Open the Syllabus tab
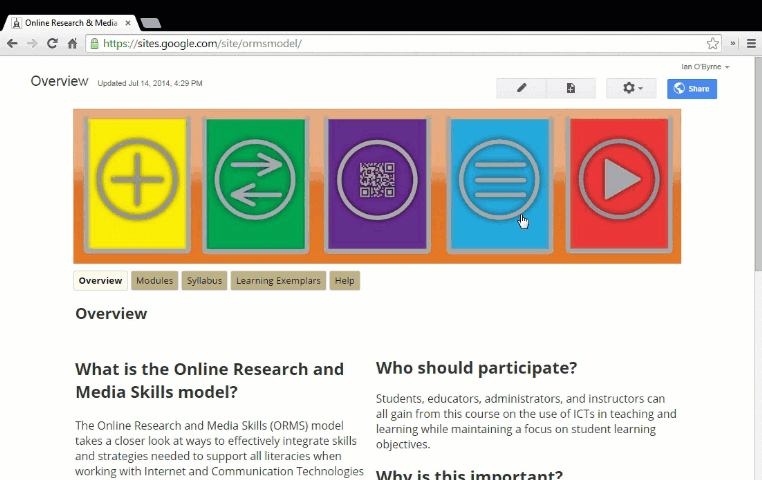This screenshot has height=480, width=762. [205, 281]
